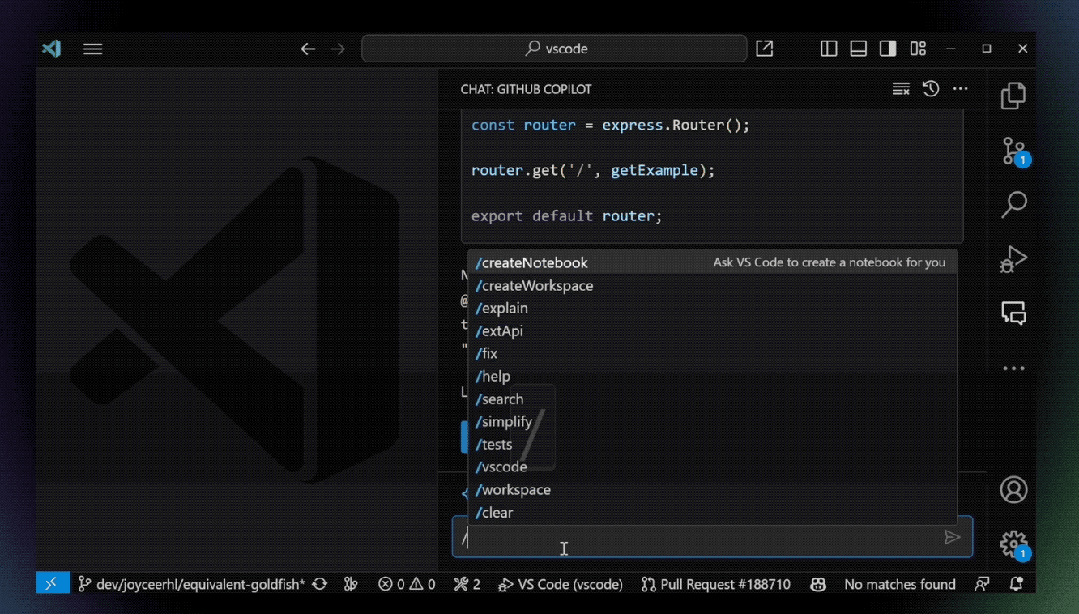Open Search view magnifier in activity bar

point(1014,204)
